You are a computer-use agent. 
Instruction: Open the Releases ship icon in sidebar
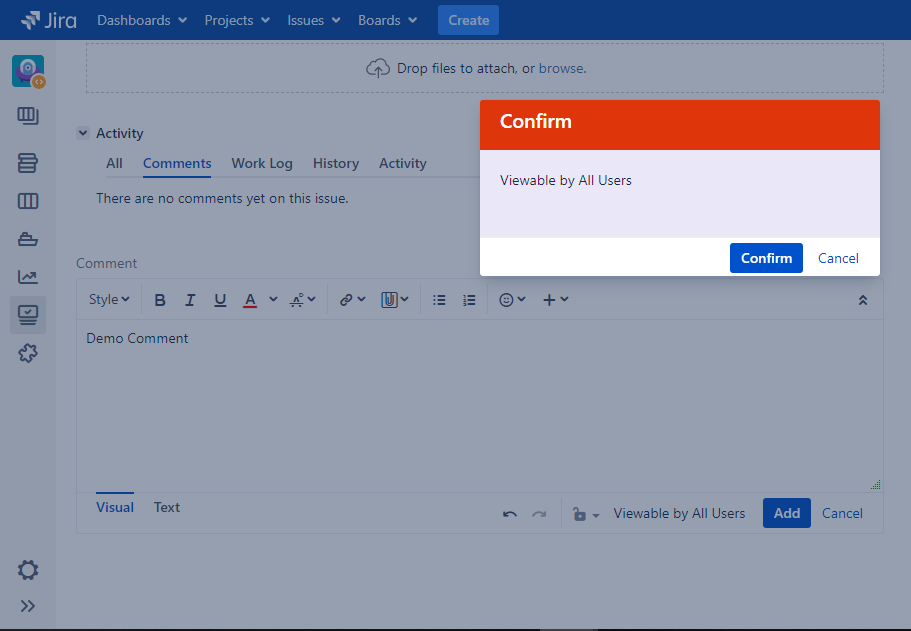click(x=28, y=239)
